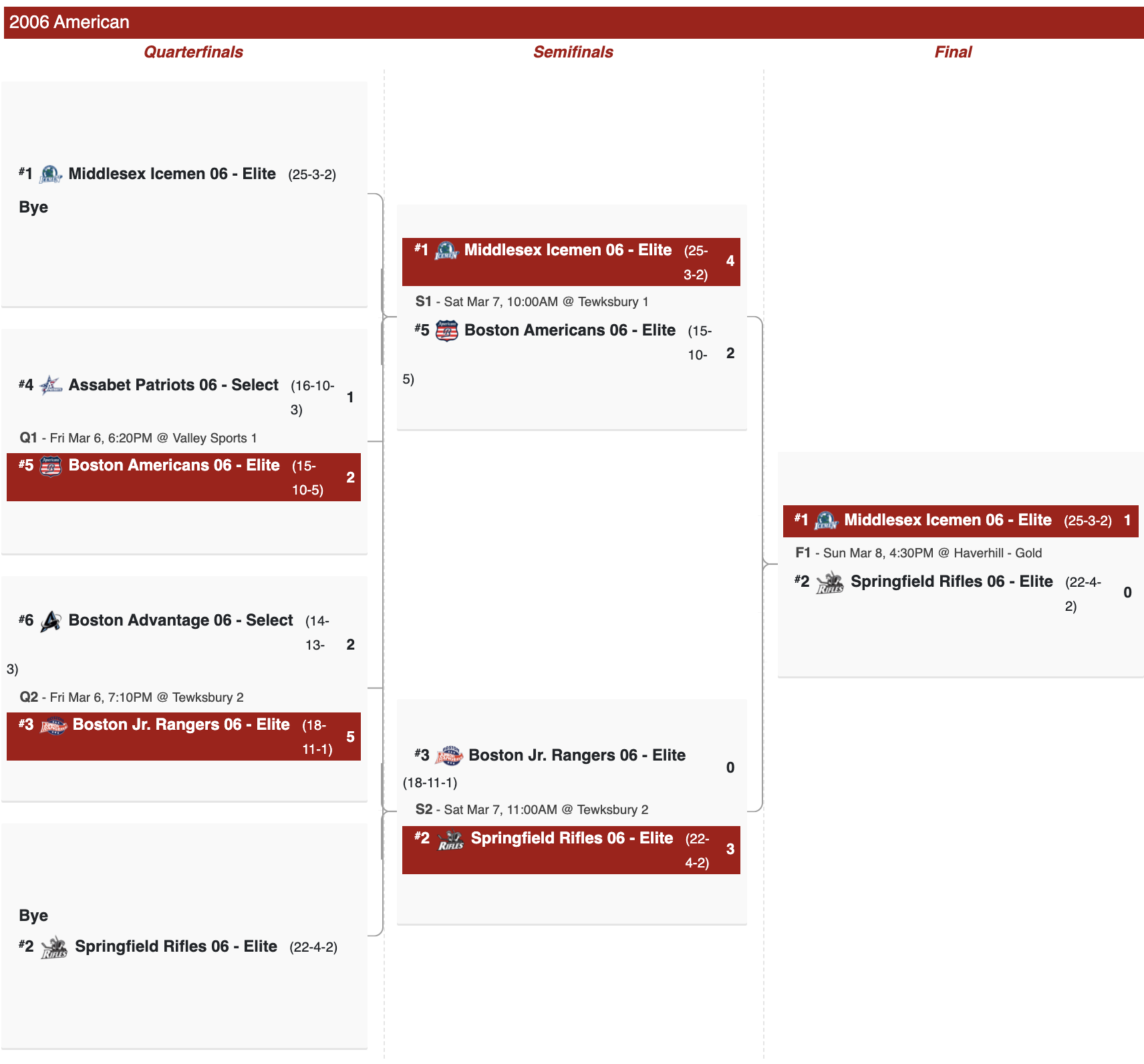Screen dimensions: 1144x1064
Task: Click Boston Jr. Rangers logo in Q2 game
Action: [x=53, y=725]
